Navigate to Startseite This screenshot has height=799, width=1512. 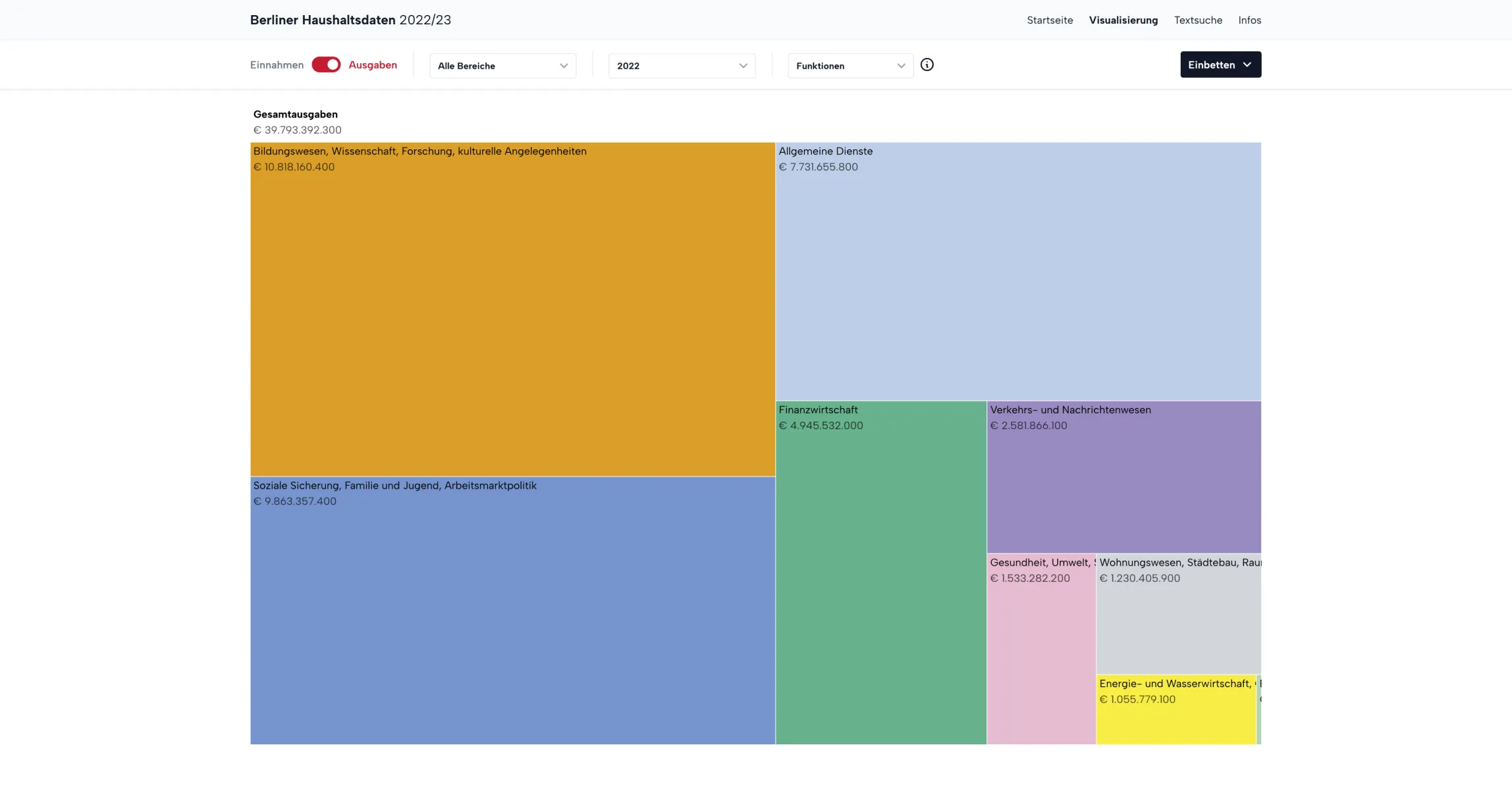[1049, 20]
